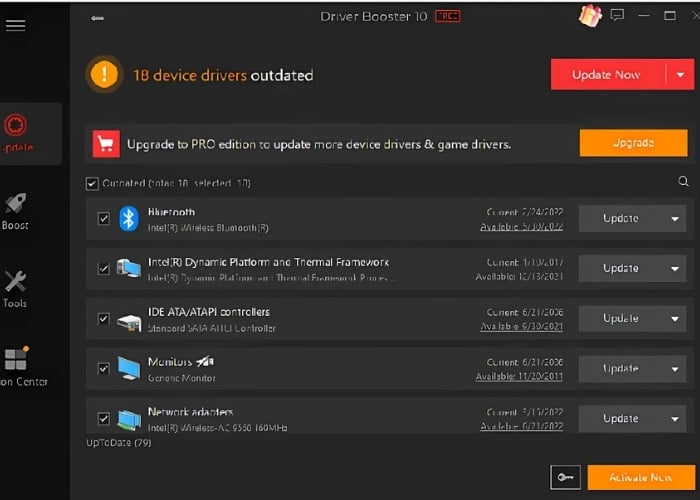Expand the UpToDate (79) section
This screenshot has width=700, height=500.
point(119,442)
